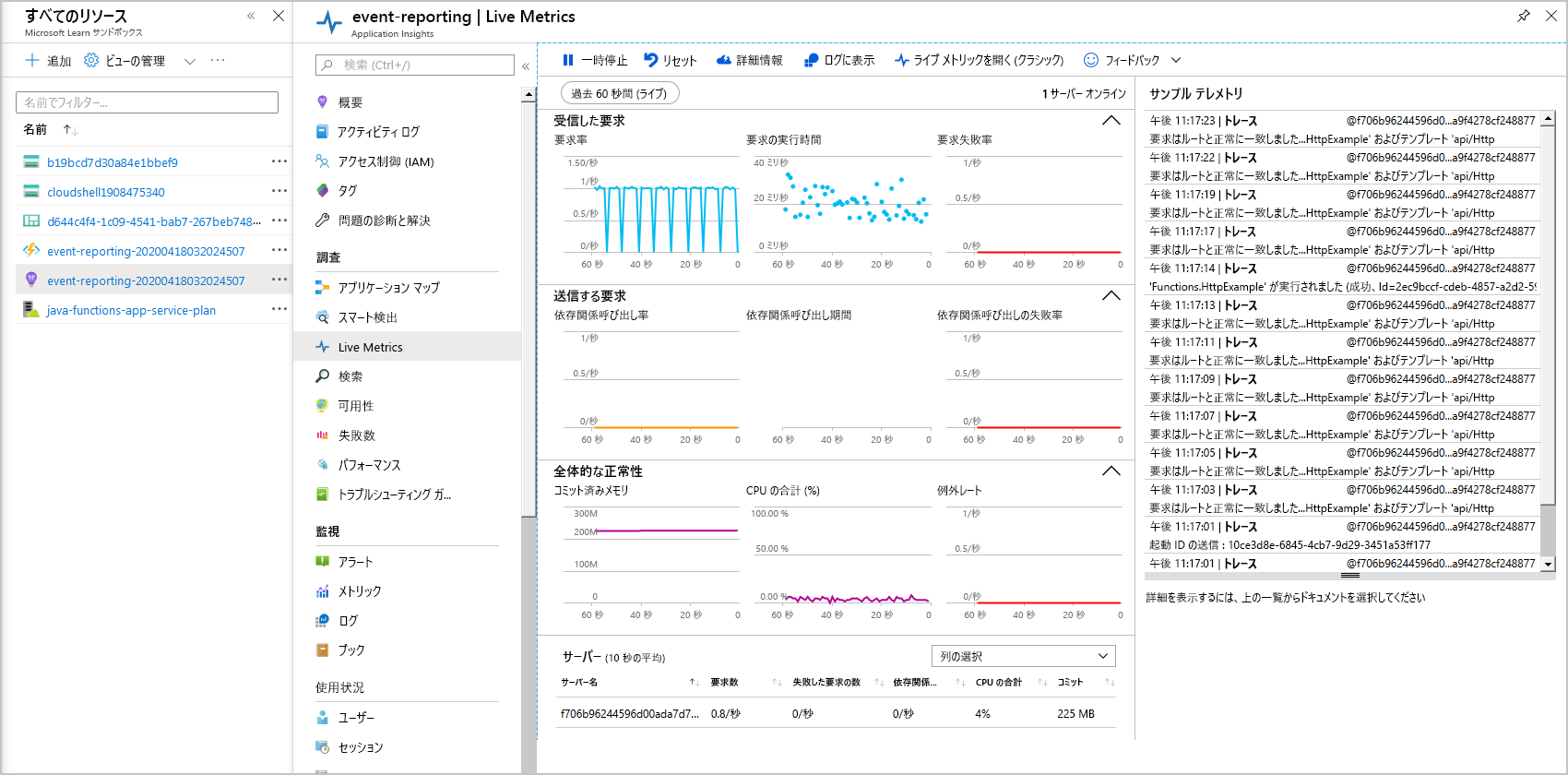The image size is (1568, 775).
Task: Focus the 検索 (Ctrl+/) menu search box
Action: click(415, 65)
